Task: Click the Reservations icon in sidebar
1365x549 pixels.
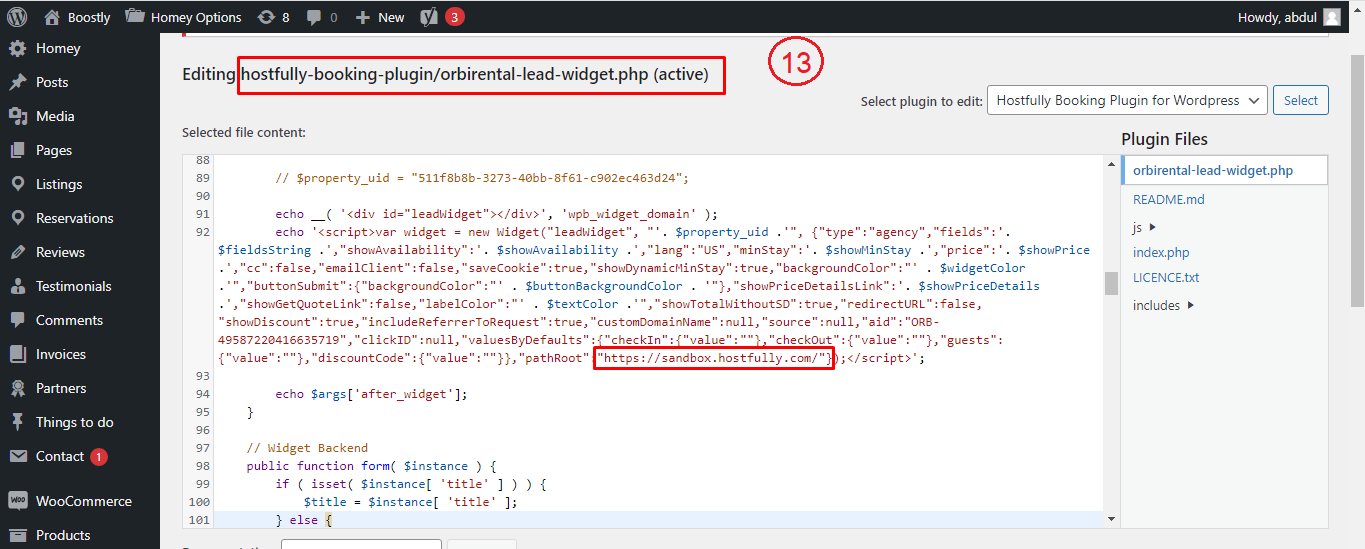Action: (17, 218)
